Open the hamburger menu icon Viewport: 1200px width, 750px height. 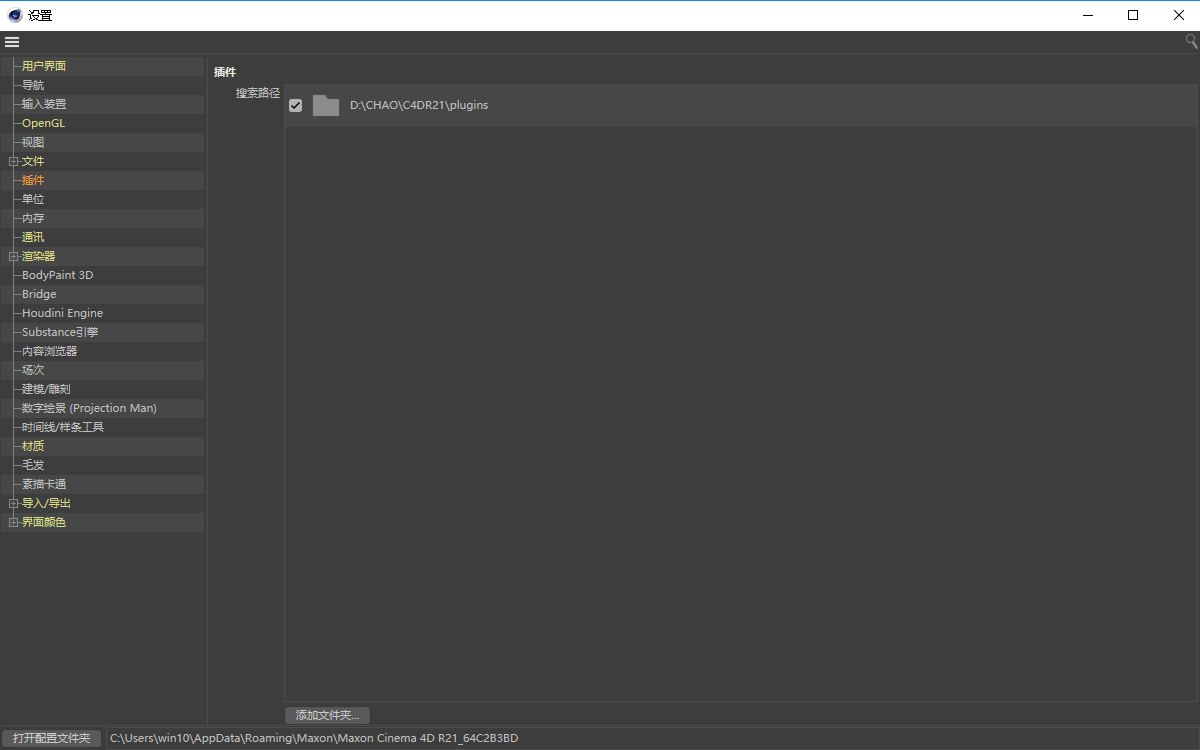[12, 42]
